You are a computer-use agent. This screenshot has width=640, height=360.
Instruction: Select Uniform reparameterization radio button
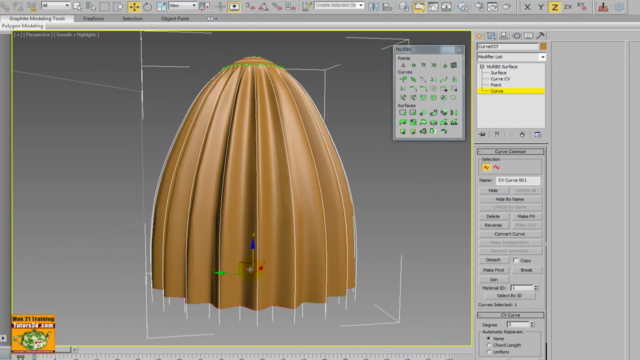coord(489,351)
